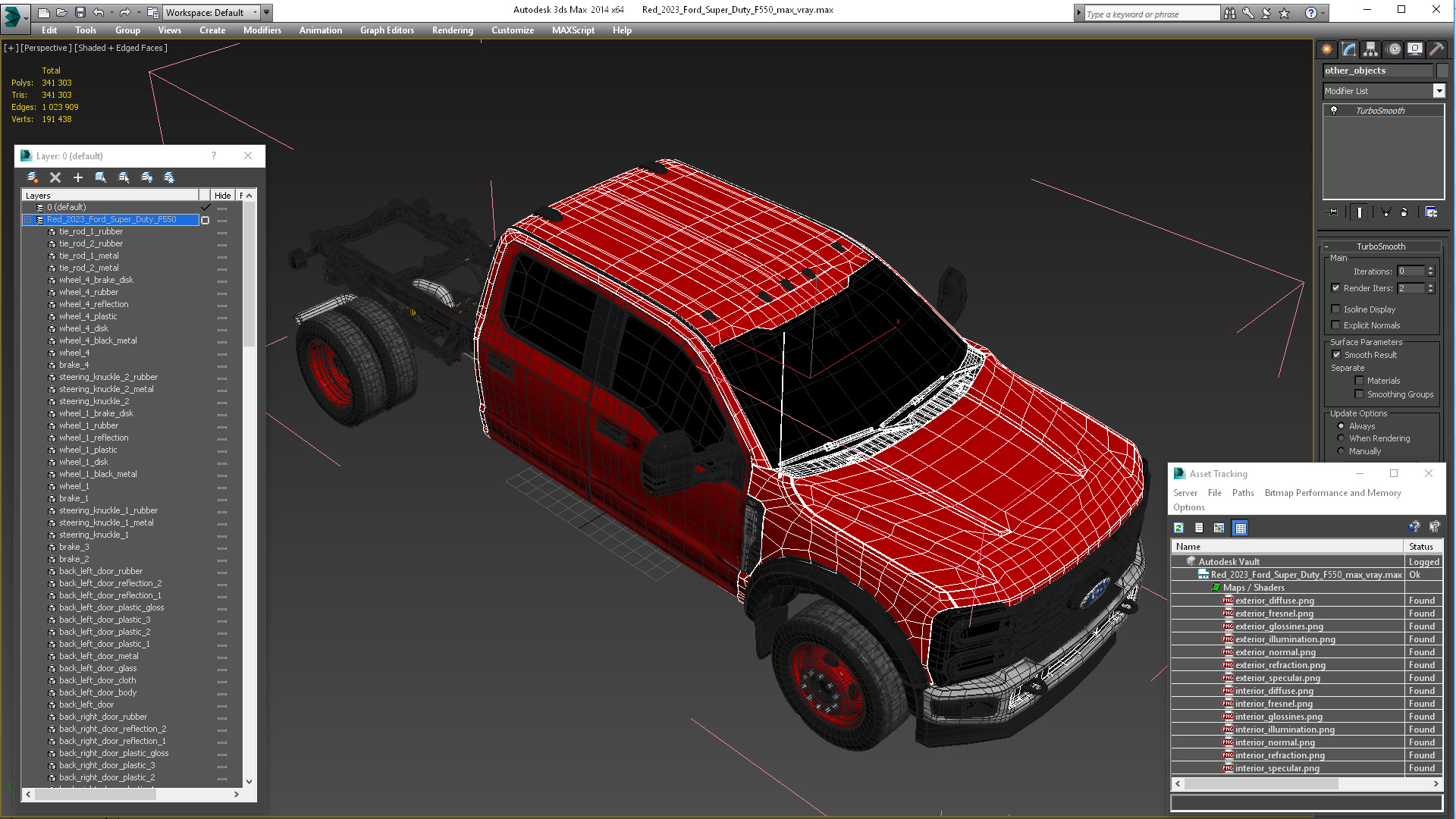Open the Motion command panel tab
The height and width of the screenshot is (819, 1456).
[1393, 49]
